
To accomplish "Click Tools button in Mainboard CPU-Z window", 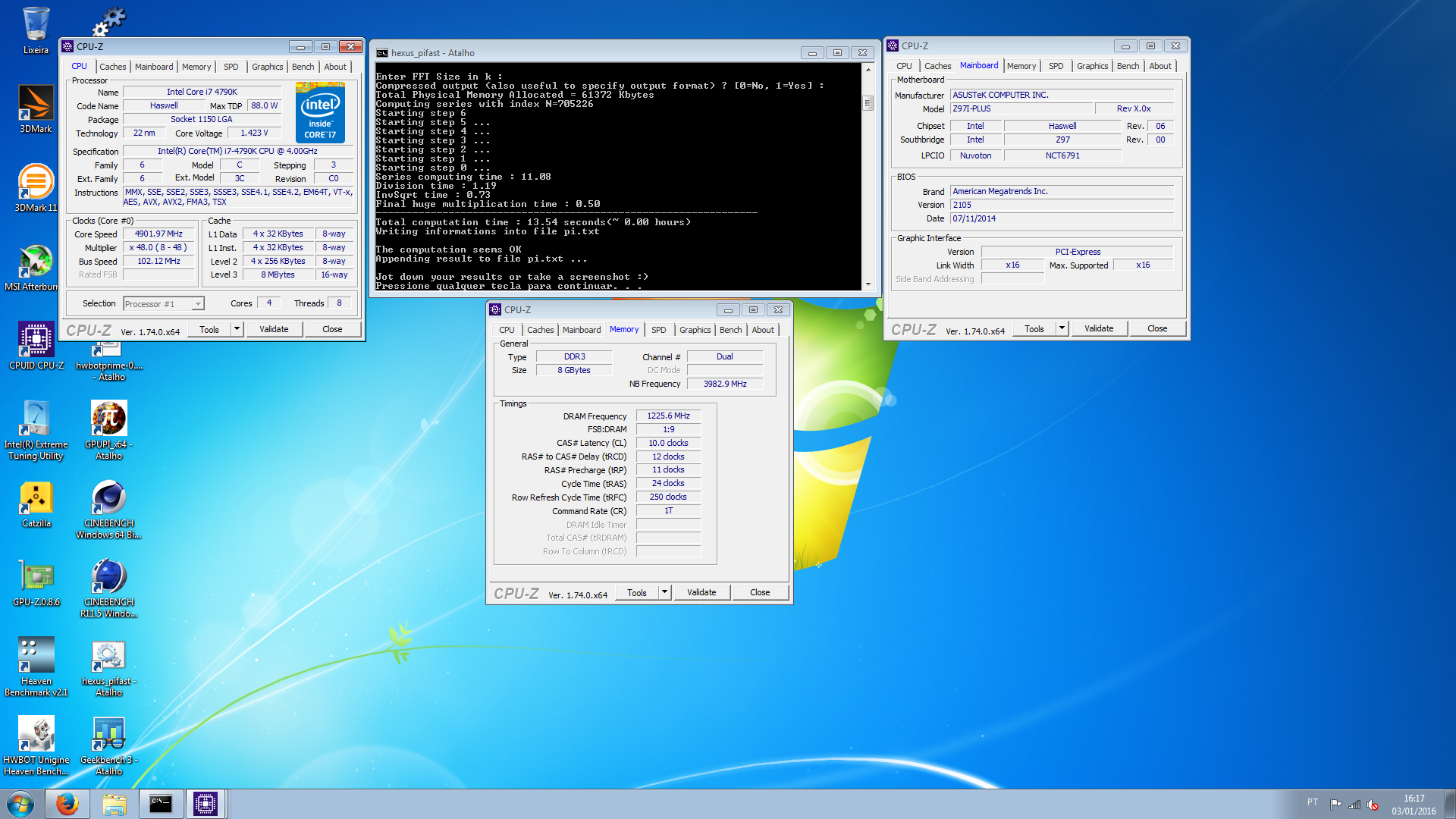I will tap(1034, 328).
